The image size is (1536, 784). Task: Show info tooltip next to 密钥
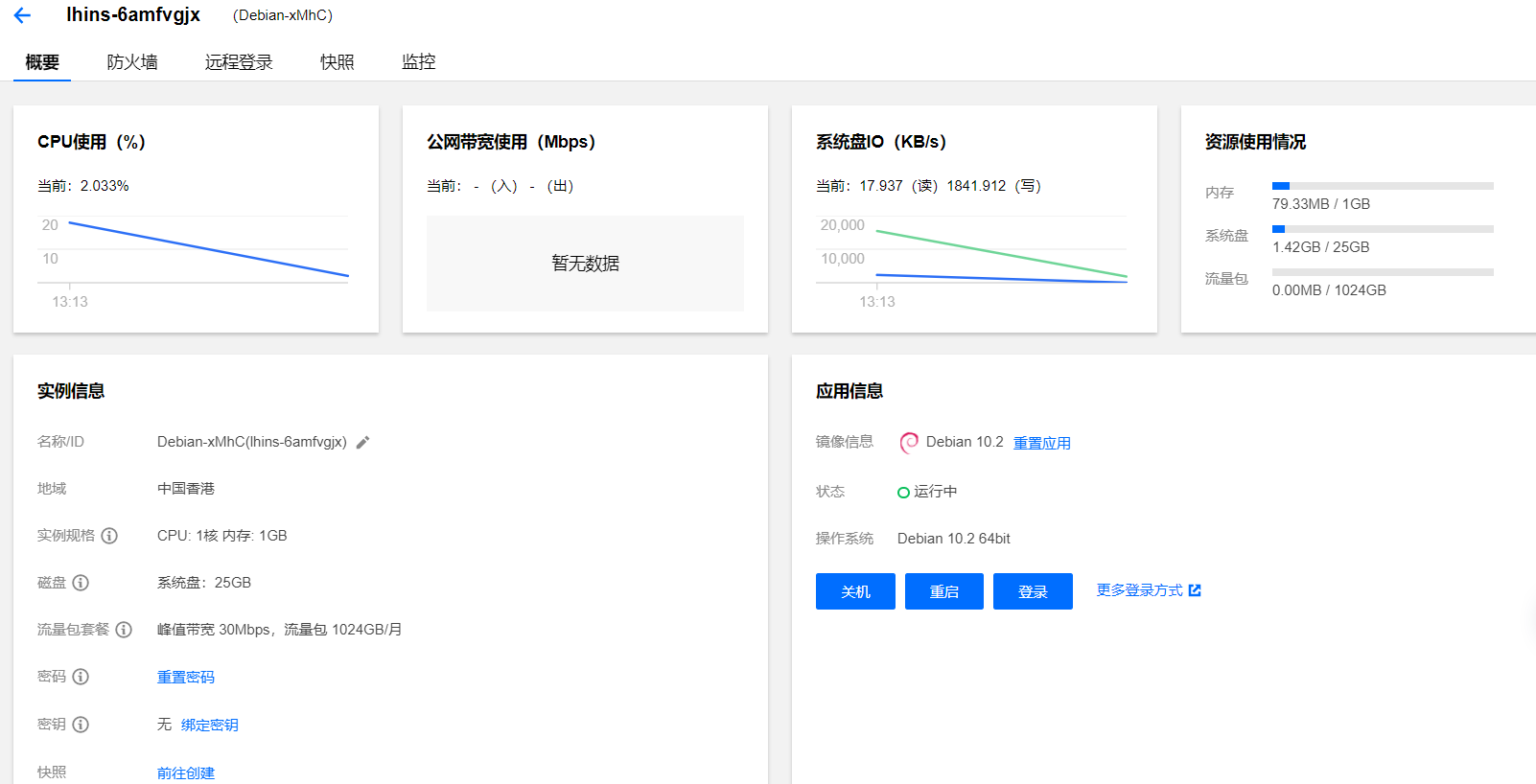tap(81, 725)
